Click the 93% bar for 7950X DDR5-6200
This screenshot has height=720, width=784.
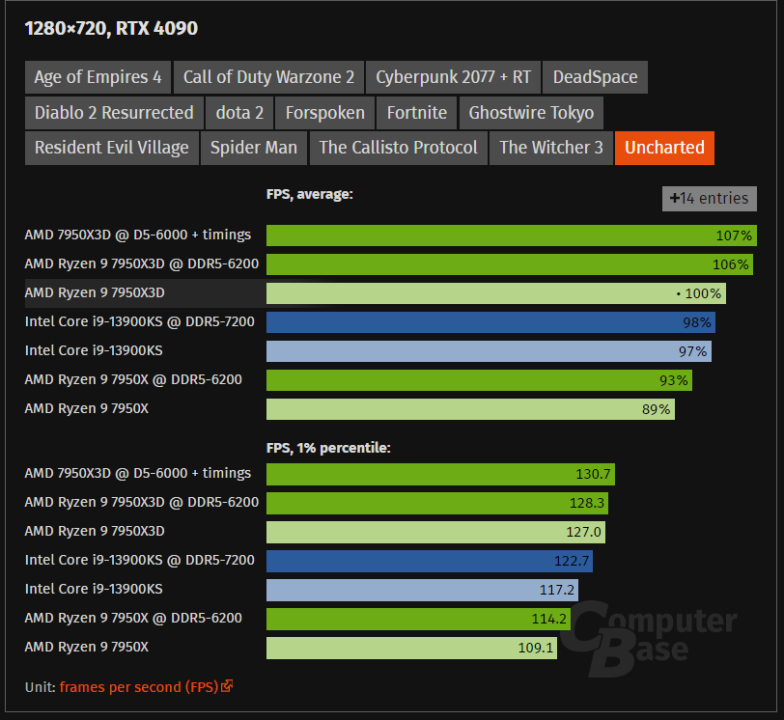[479, 380]
